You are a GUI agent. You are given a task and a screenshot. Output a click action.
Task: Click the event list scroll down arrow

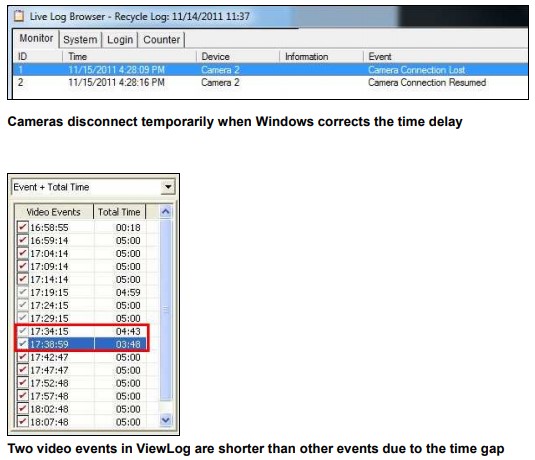coord(165,420)
